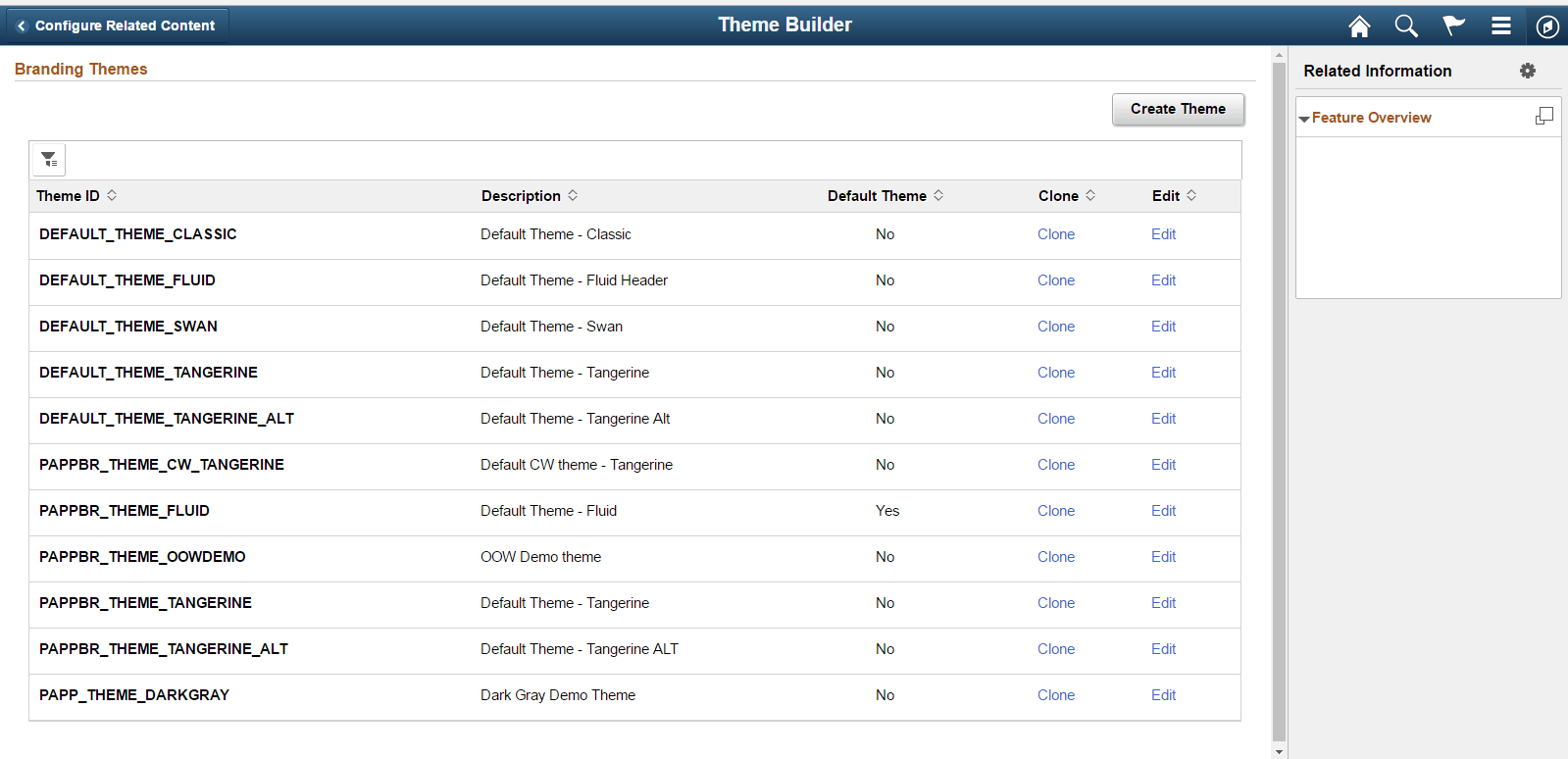The width and height of the screenshot is (1568, 759).
Task: Clone PAPPBR_THEME_CW_TANGERINE theme
Action: tap(1056, 465)
